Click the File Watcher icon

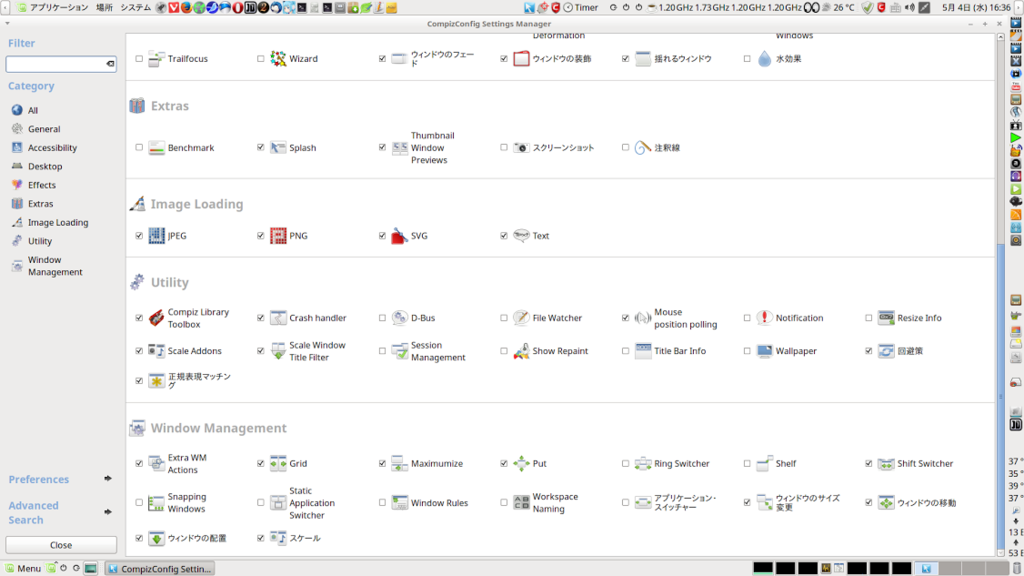coord(521,318)
